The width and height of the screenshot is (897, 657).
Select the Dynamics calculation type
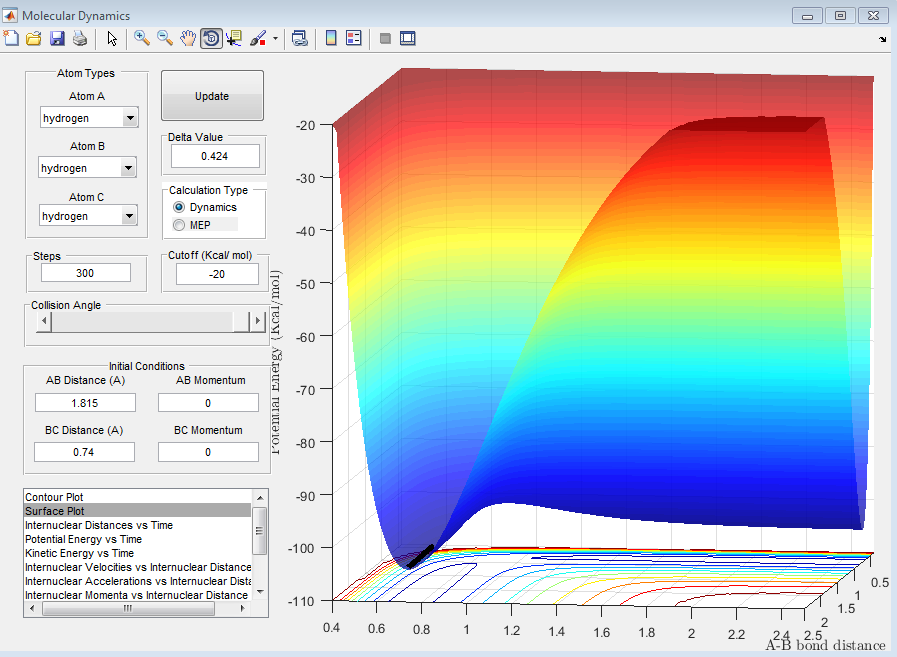180,207
